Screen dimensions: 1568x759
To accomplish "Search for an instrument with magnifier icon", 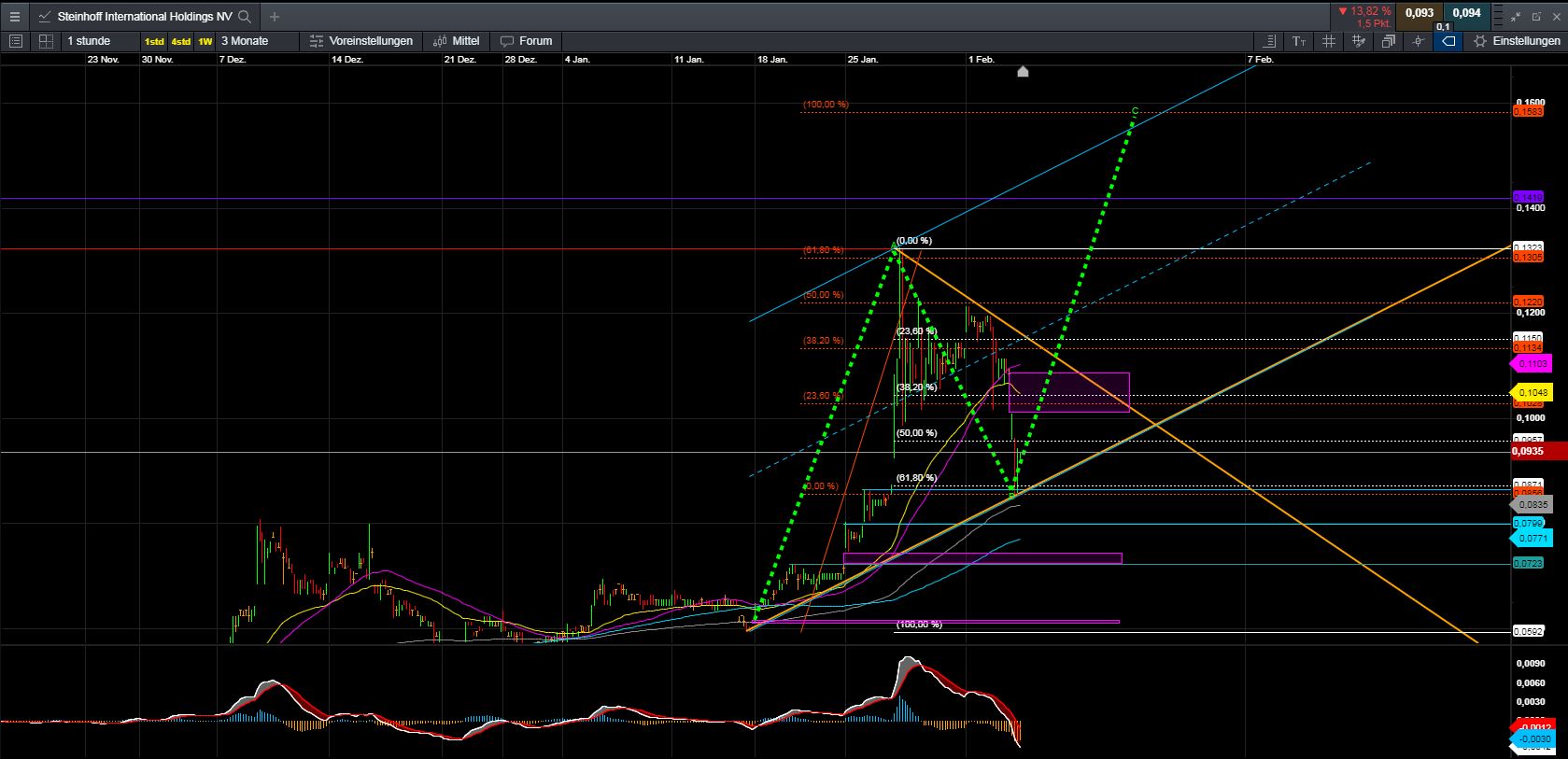I will pos(244,16).
